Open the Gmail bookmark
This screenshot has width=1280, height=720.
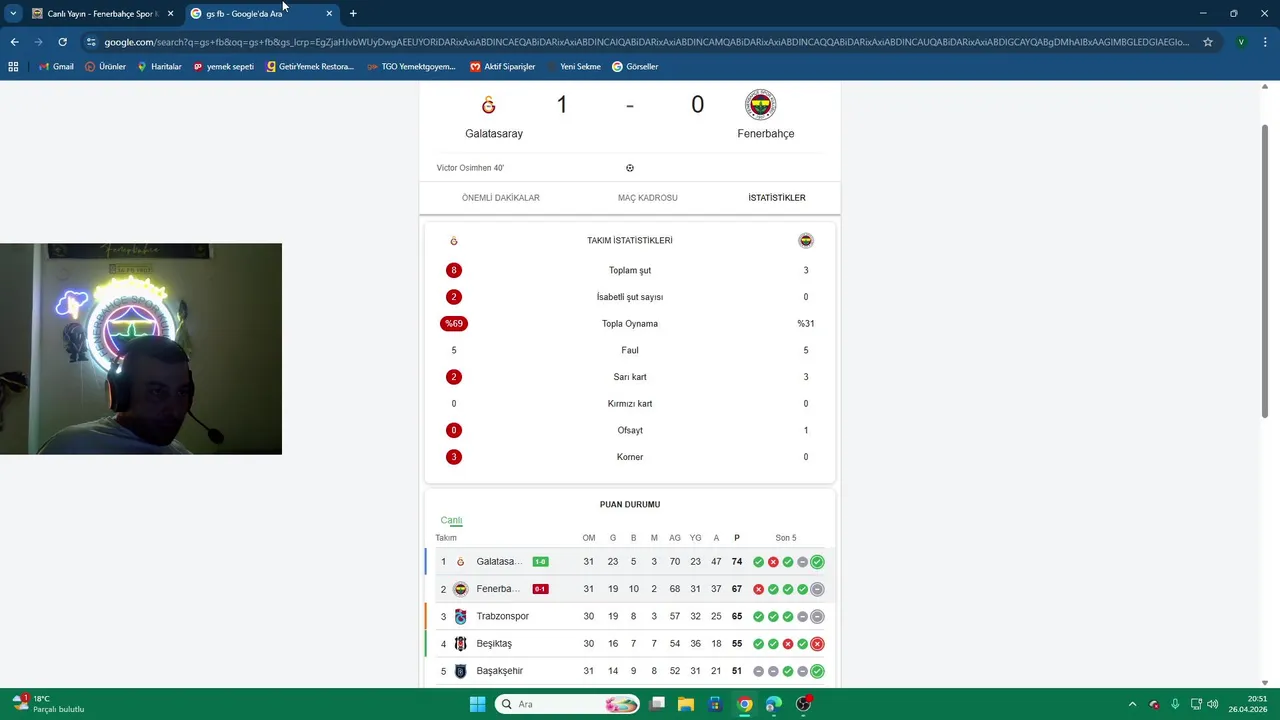(56, 67)
